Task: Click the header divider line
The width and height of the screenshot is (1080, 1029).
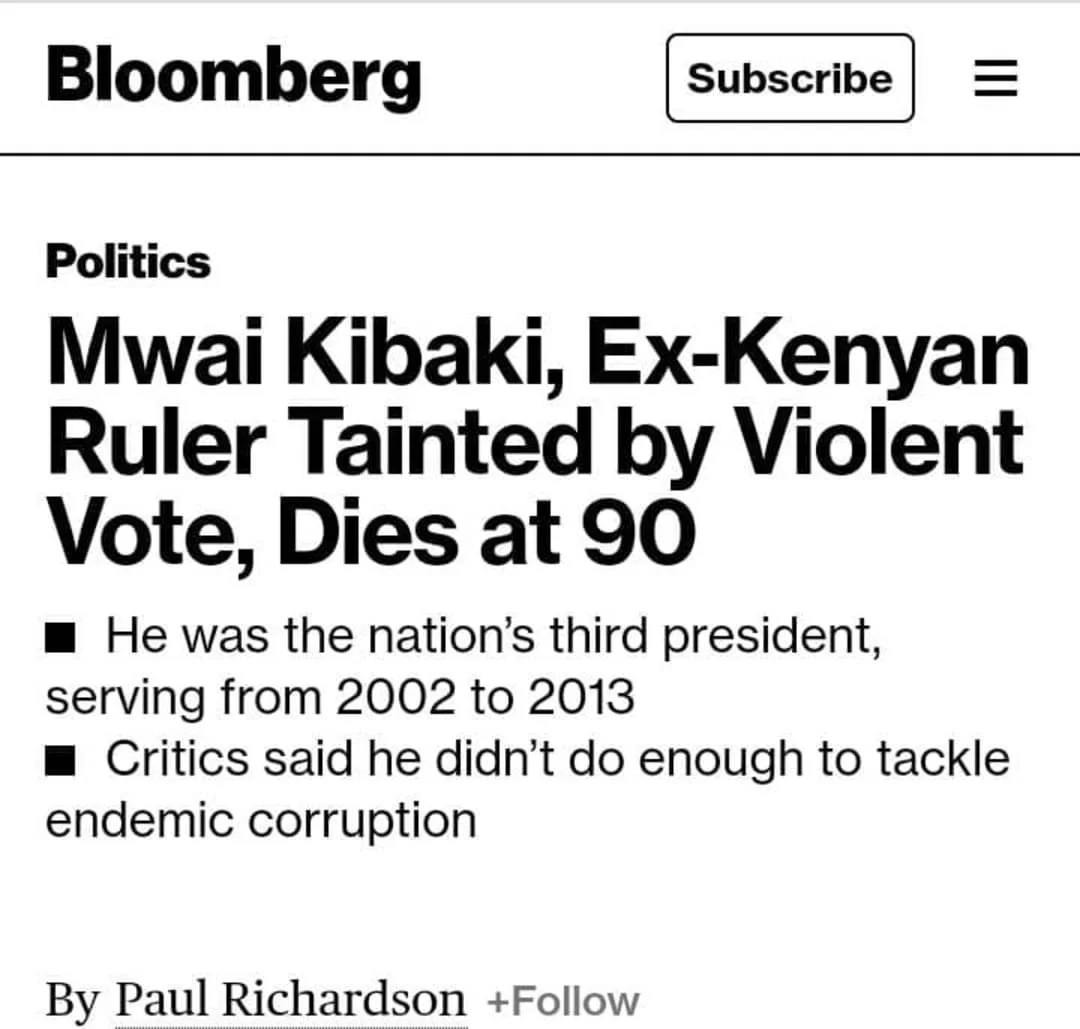Action: tap(540, 155)
